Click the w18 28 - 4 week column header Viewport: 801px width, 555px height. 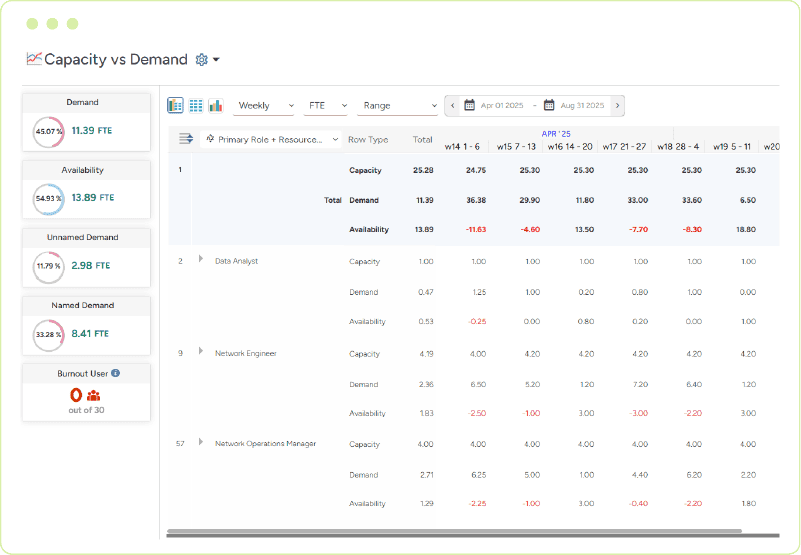tap(678, 147)
